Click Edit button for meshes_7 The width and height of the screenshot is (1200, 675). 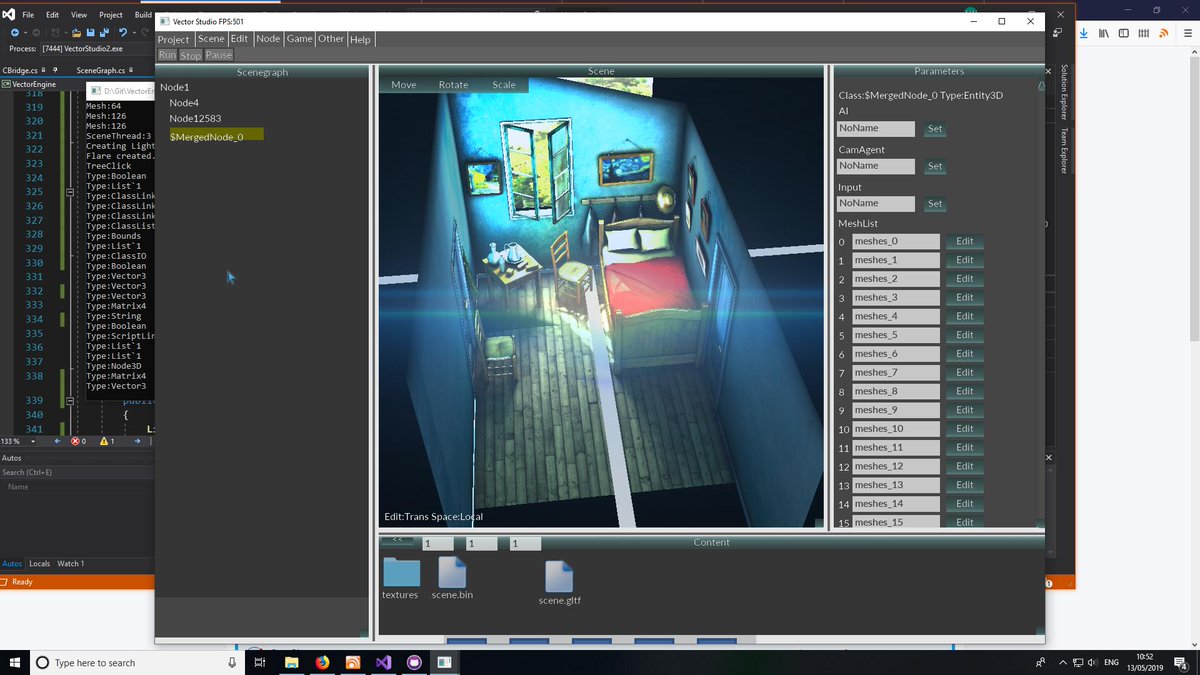click(x=965, y=373)
